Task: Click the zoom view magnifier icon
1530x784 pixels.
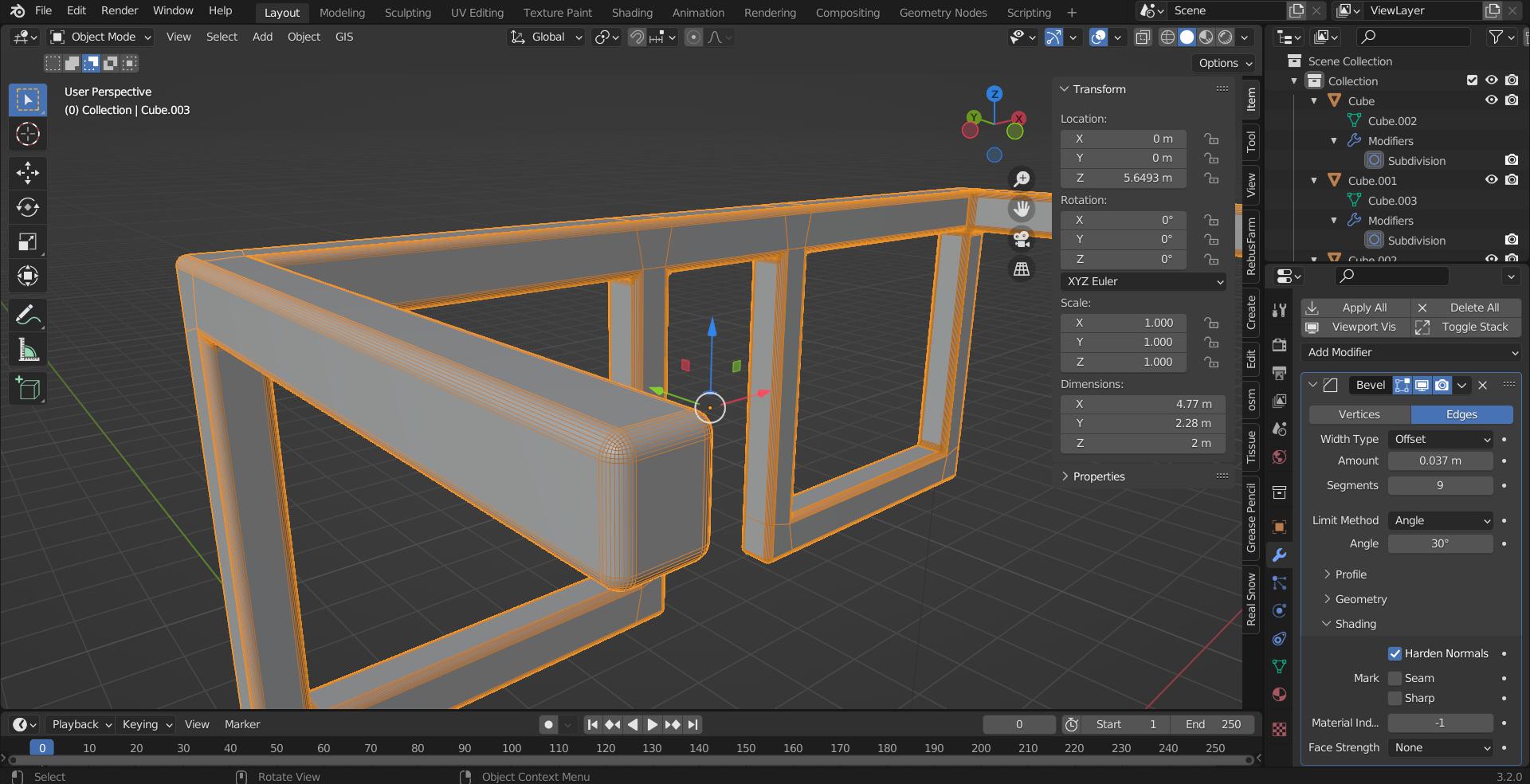Action: click(1022, 178)
